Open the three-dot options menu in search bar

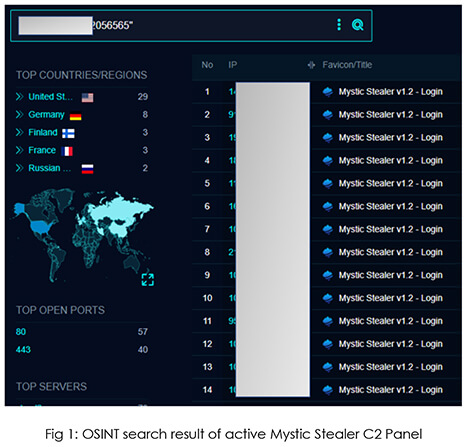coord(339,25)
